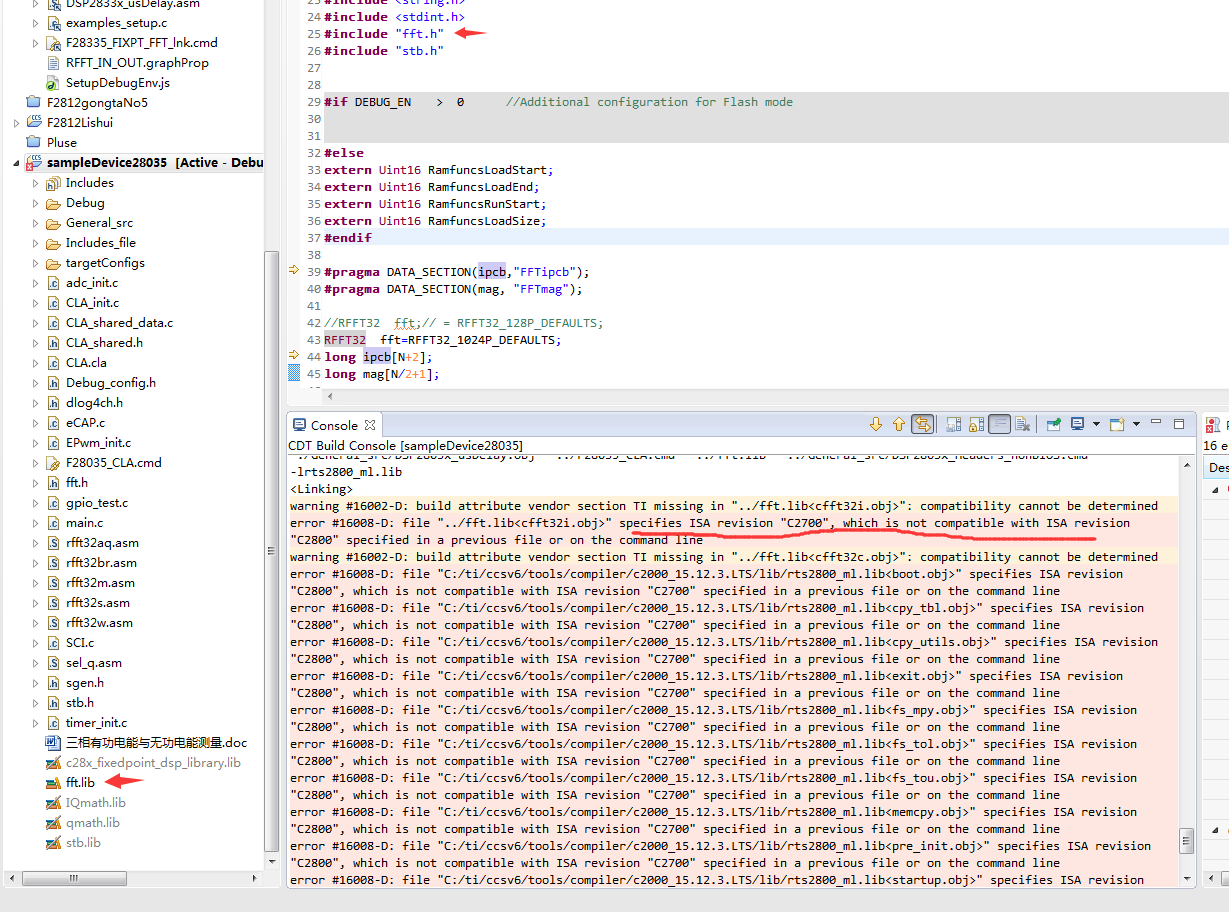Select CLA.cla file
The height and width of the screenshot is (912, 1229).
pyautogui.click(x=86, y=362)
